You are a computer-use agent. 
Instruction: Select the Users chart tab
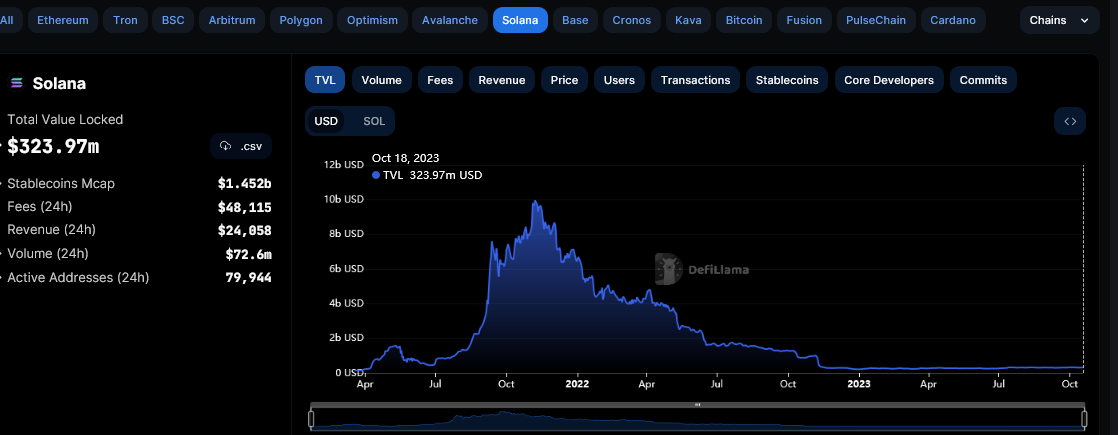[619, 80]
